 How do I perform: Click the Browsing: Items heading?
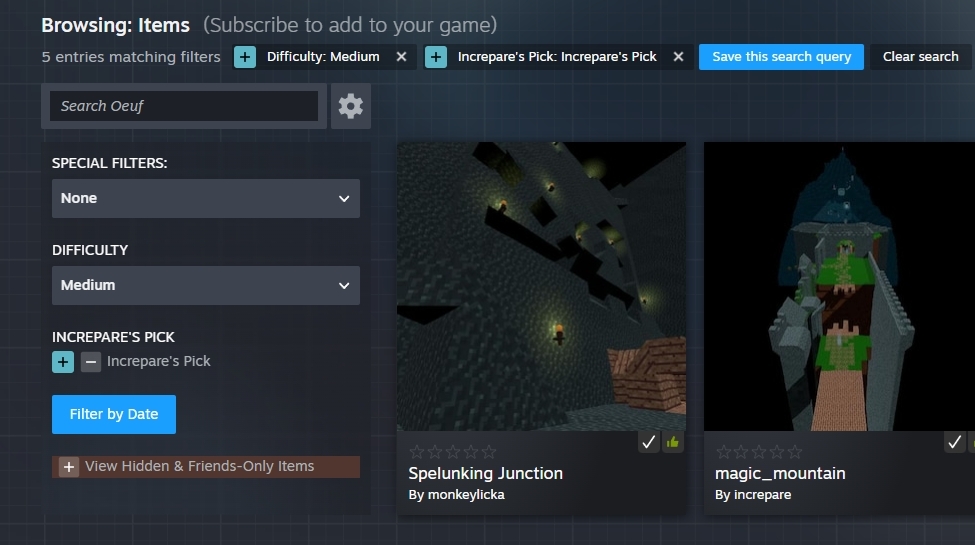coord(116,26)
